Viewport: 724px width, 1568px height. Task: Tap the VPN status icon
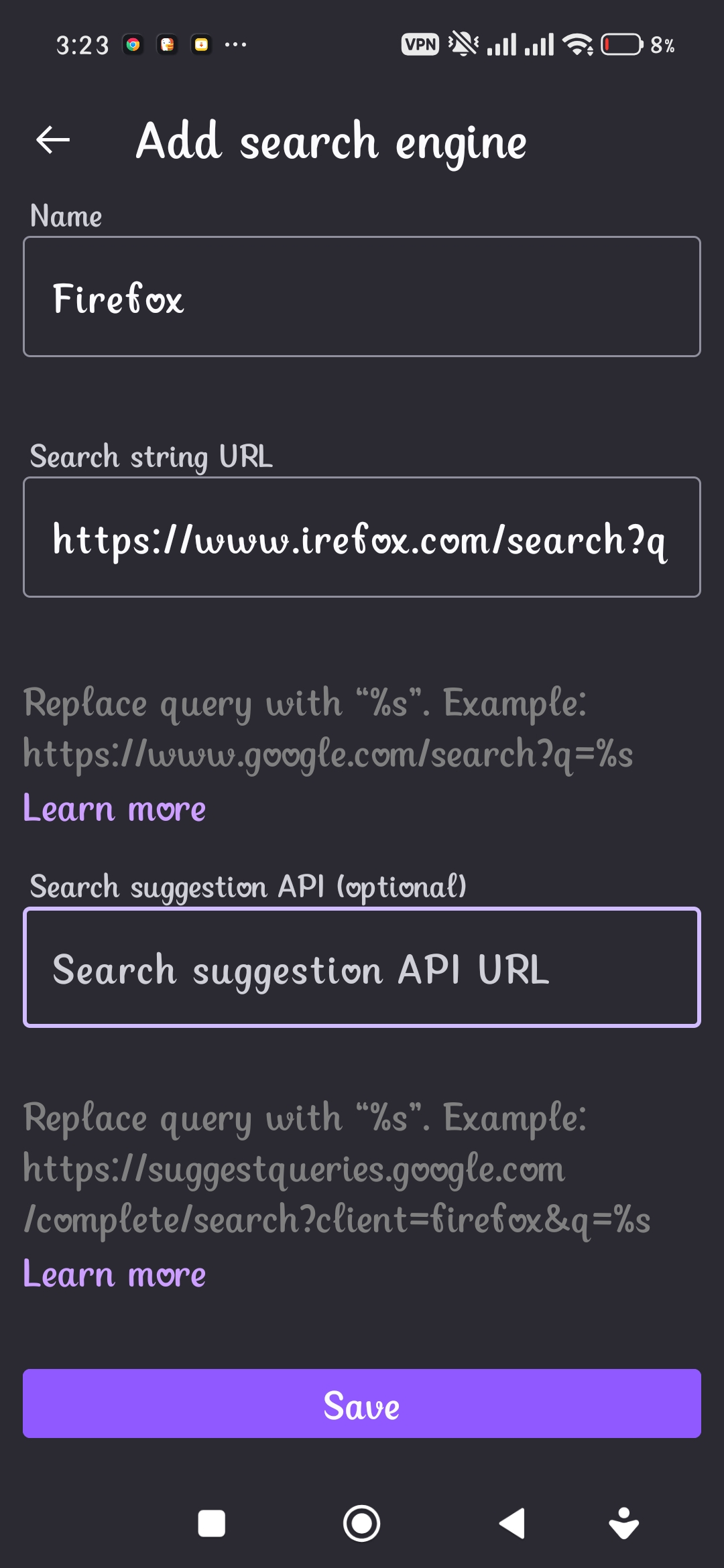tap(420, 45)
